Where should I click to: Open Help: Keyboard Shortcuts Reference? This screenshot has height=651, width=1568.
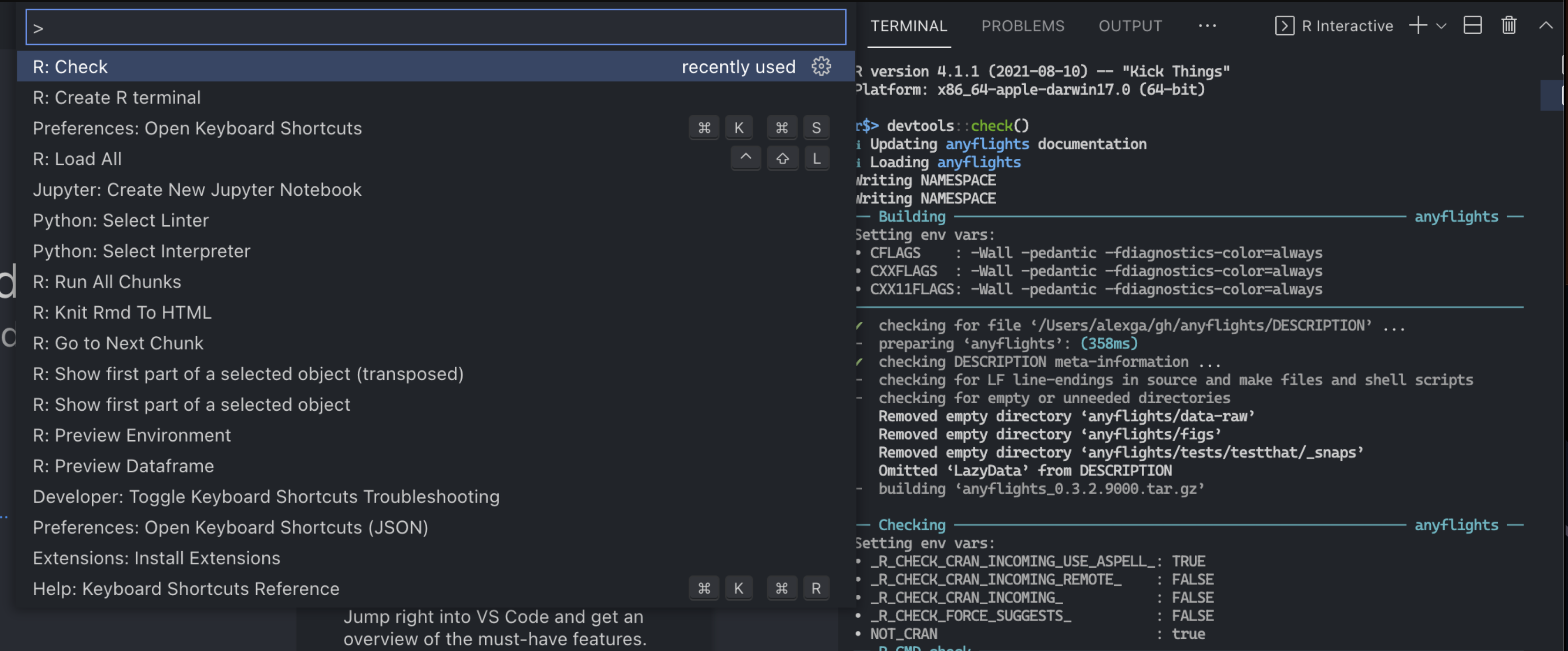pos(185,588)
